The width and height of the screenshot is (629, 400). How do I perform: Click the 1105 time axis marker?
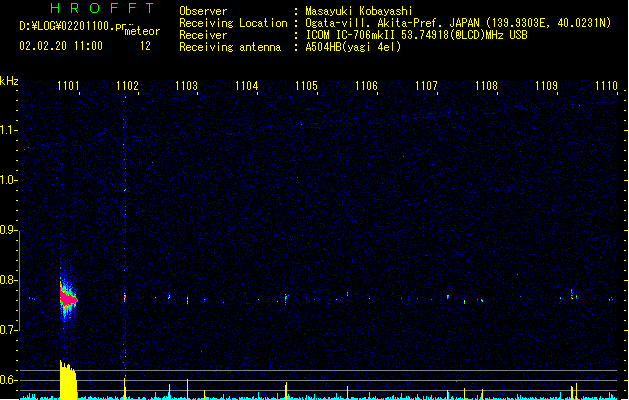click(x=306, y=86)
